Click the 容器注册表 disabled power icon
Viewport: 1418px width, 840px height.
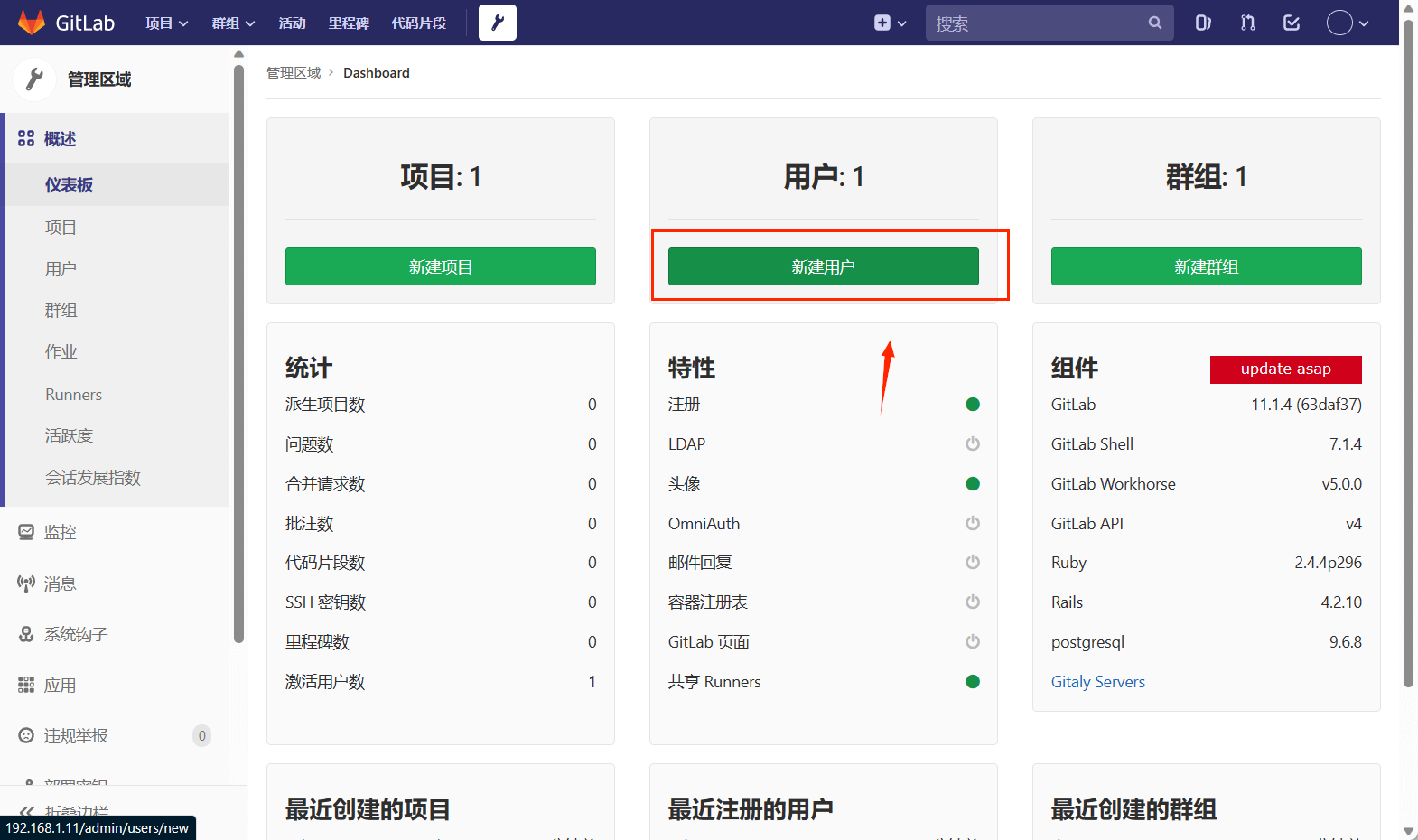click(x=973, y=602)
